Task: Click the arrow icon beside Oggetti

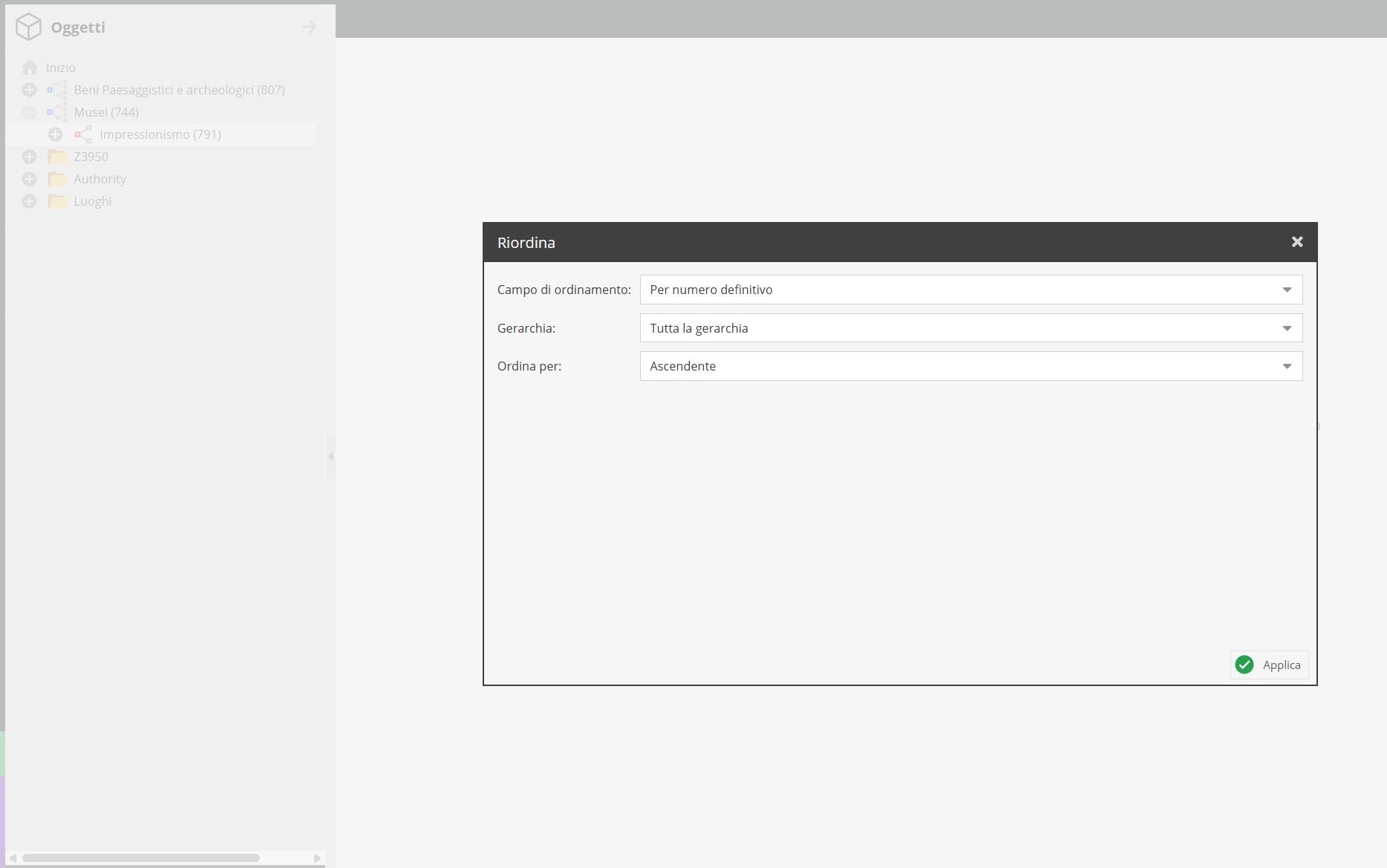Action: click(310, 27)
